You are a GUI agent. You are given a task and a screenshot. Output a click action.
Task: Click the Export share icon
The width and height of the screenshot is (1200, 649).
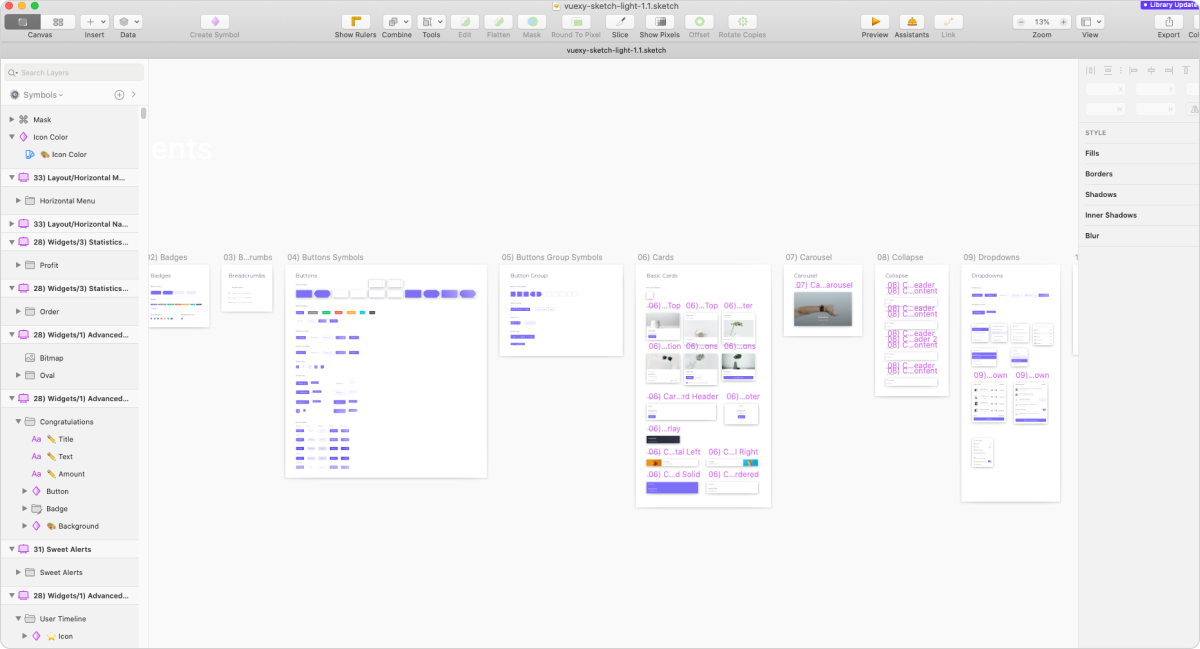click(x=1168, y=21)
